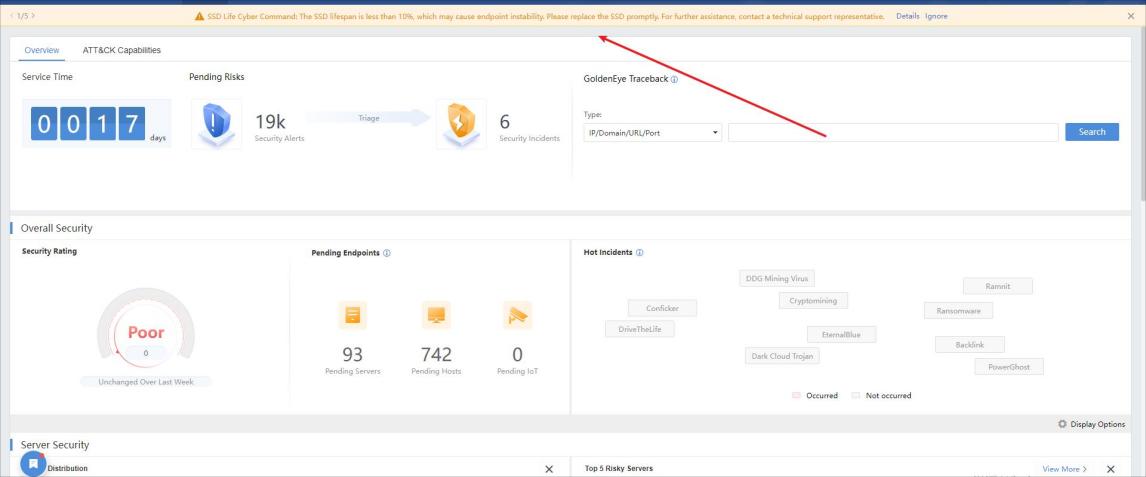Viewport: 1146px width, 477px height.
Task: Click Ignore in the SSD warning
Action: (936, 16)
